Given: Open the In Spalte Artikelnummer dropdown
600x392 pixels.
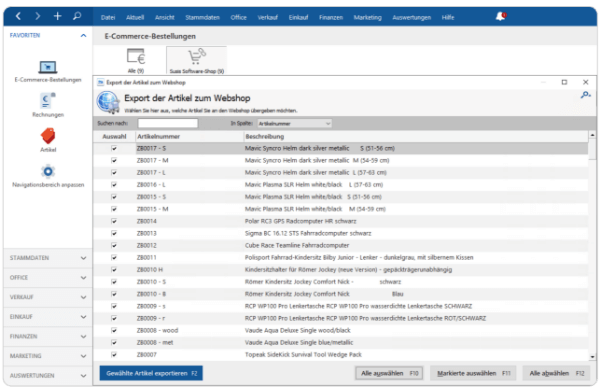Looking at the screenshot, I should 294,123.
